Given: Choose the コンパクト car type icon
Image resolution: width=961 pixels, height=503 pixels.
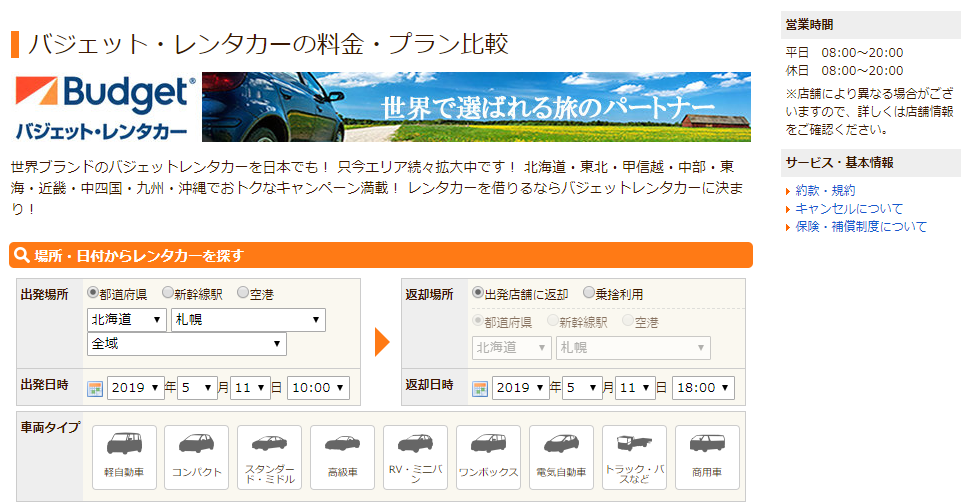Looking at the screenshot, I should tap(197, 456).
